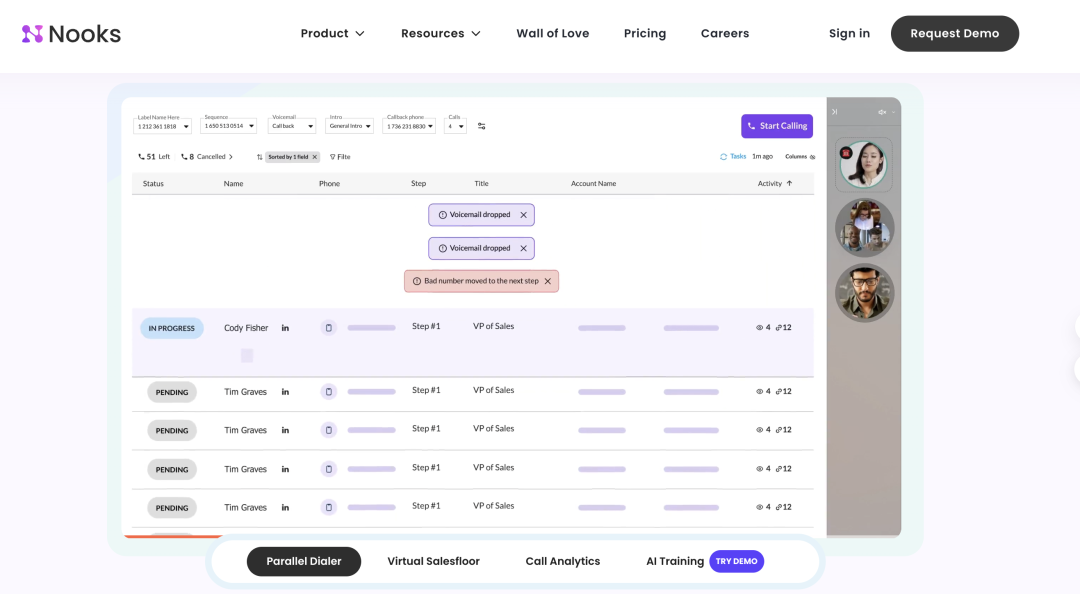
Task: Select the woman's video thumbnail
Action: coord(864,165)
